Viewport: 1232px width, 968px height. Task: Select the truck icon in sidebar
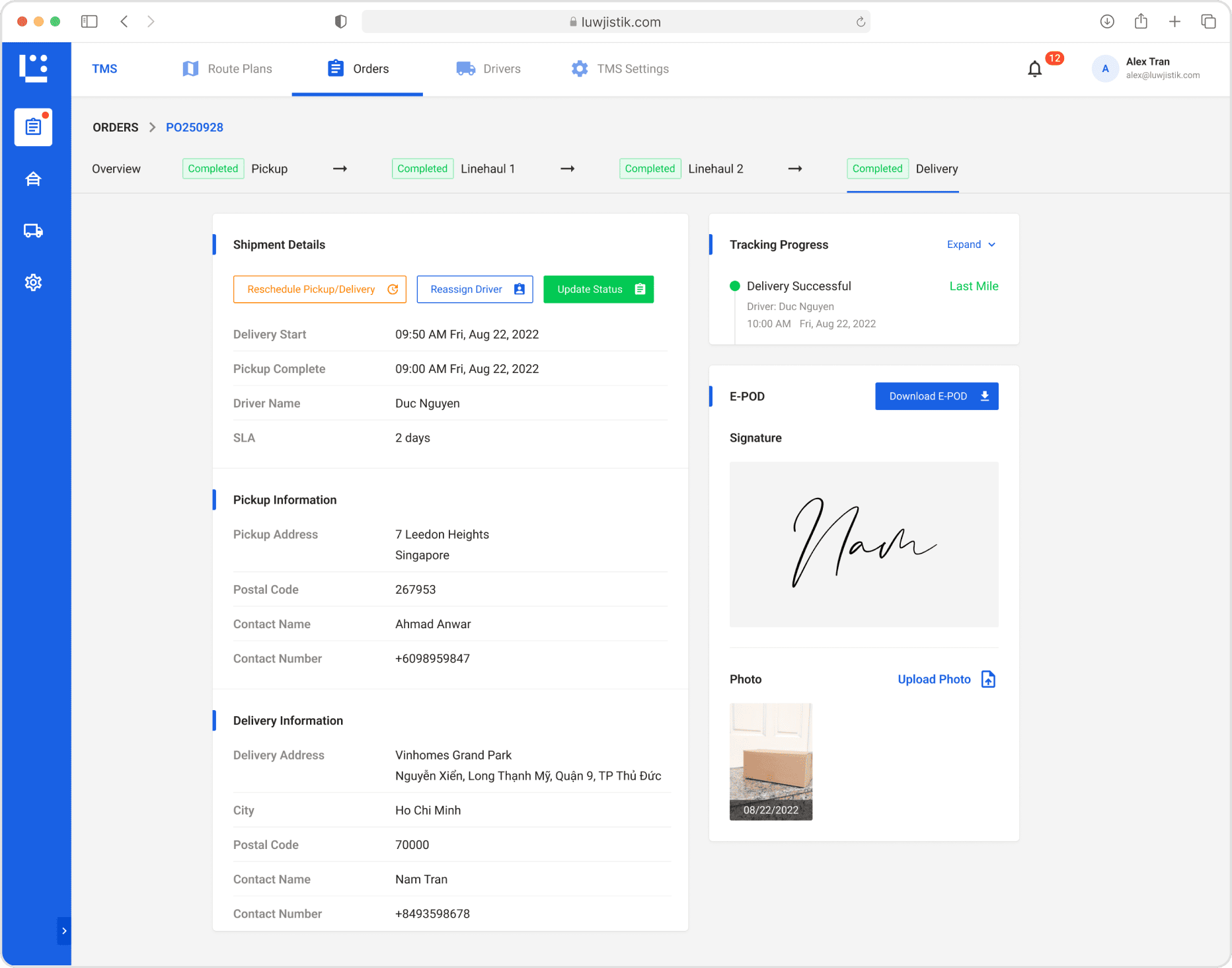point(33,231)
